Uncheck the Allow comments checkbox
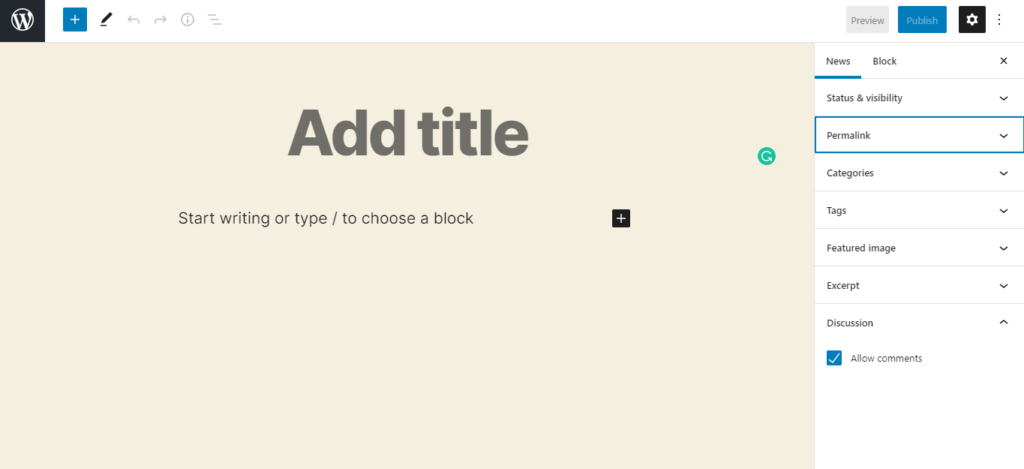Viewport: 1024px width, 469px height. tap(834, 358)
